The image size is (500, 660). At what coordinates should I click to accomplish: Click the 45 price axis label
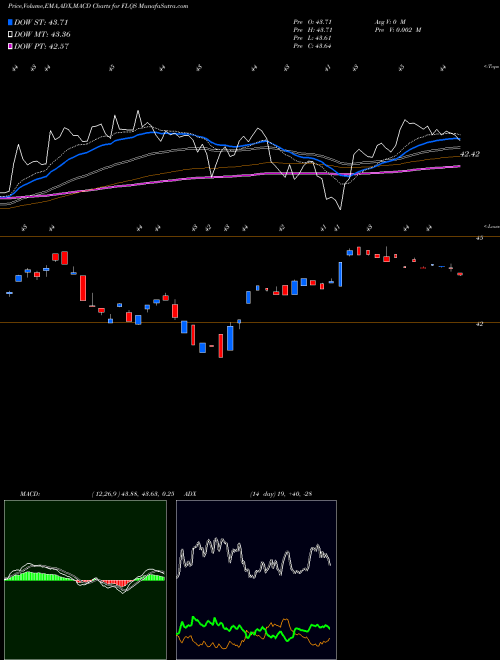(x=479, y=238)
